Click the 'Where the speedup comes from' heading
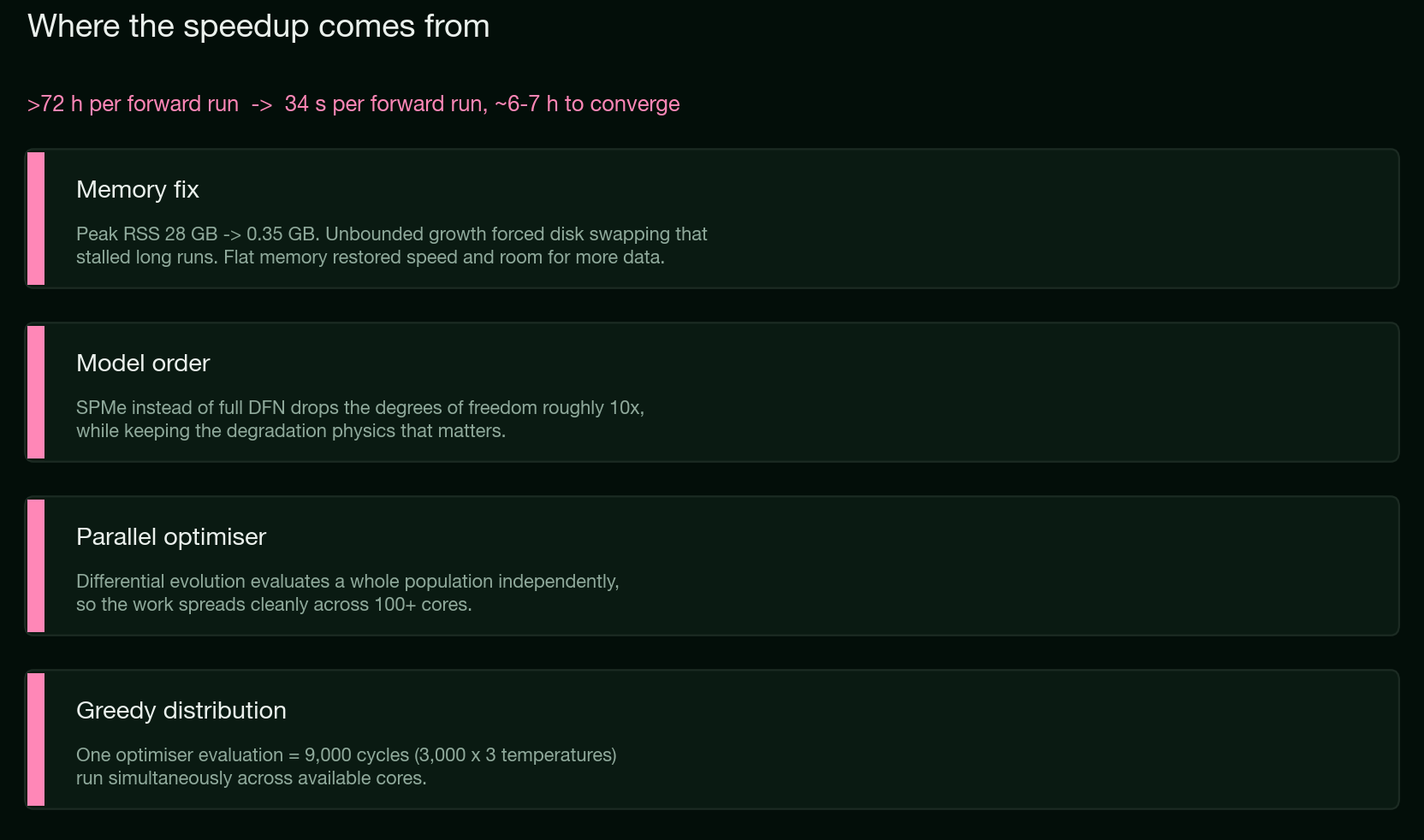The width and height of the screenshot is (1424, 840). pyautogui.click(x=258, y=27)
